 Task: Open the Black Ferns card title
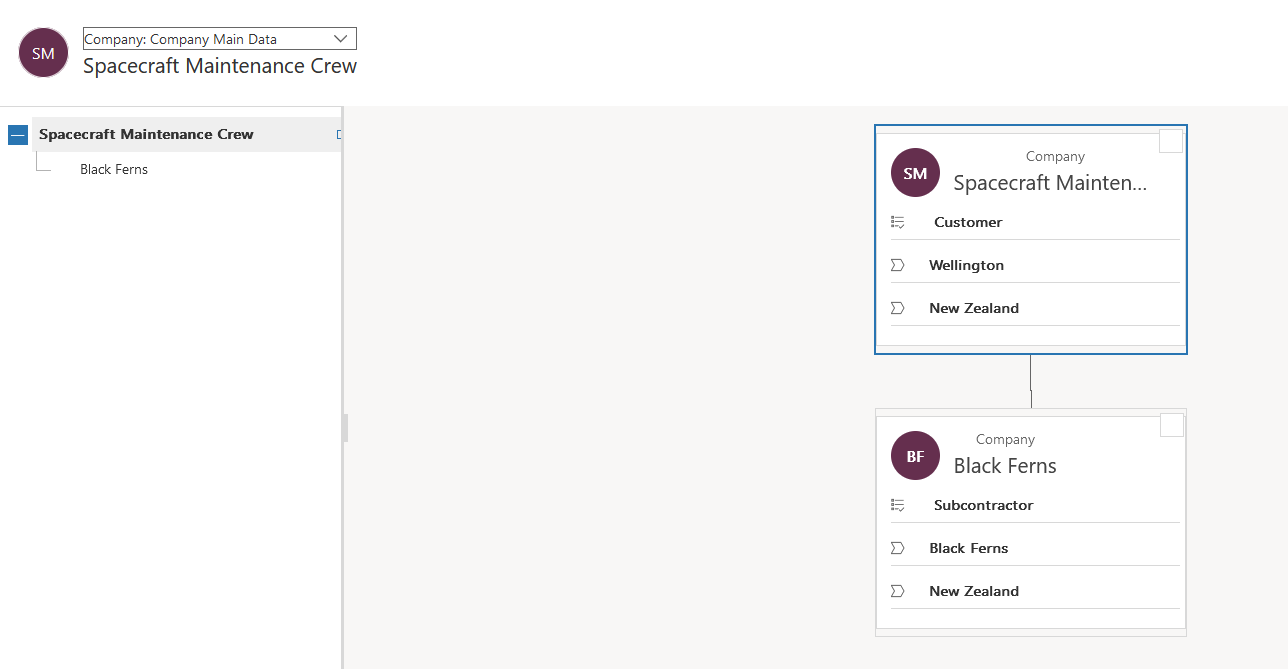coord(1004,466)
